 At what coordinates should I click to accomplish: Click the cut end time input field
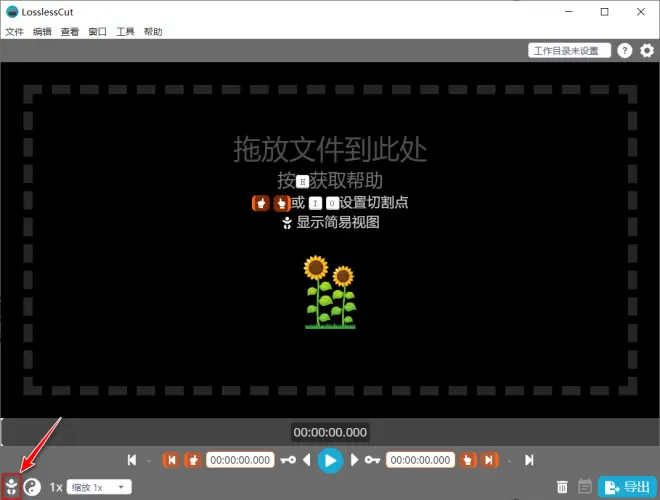420,460
